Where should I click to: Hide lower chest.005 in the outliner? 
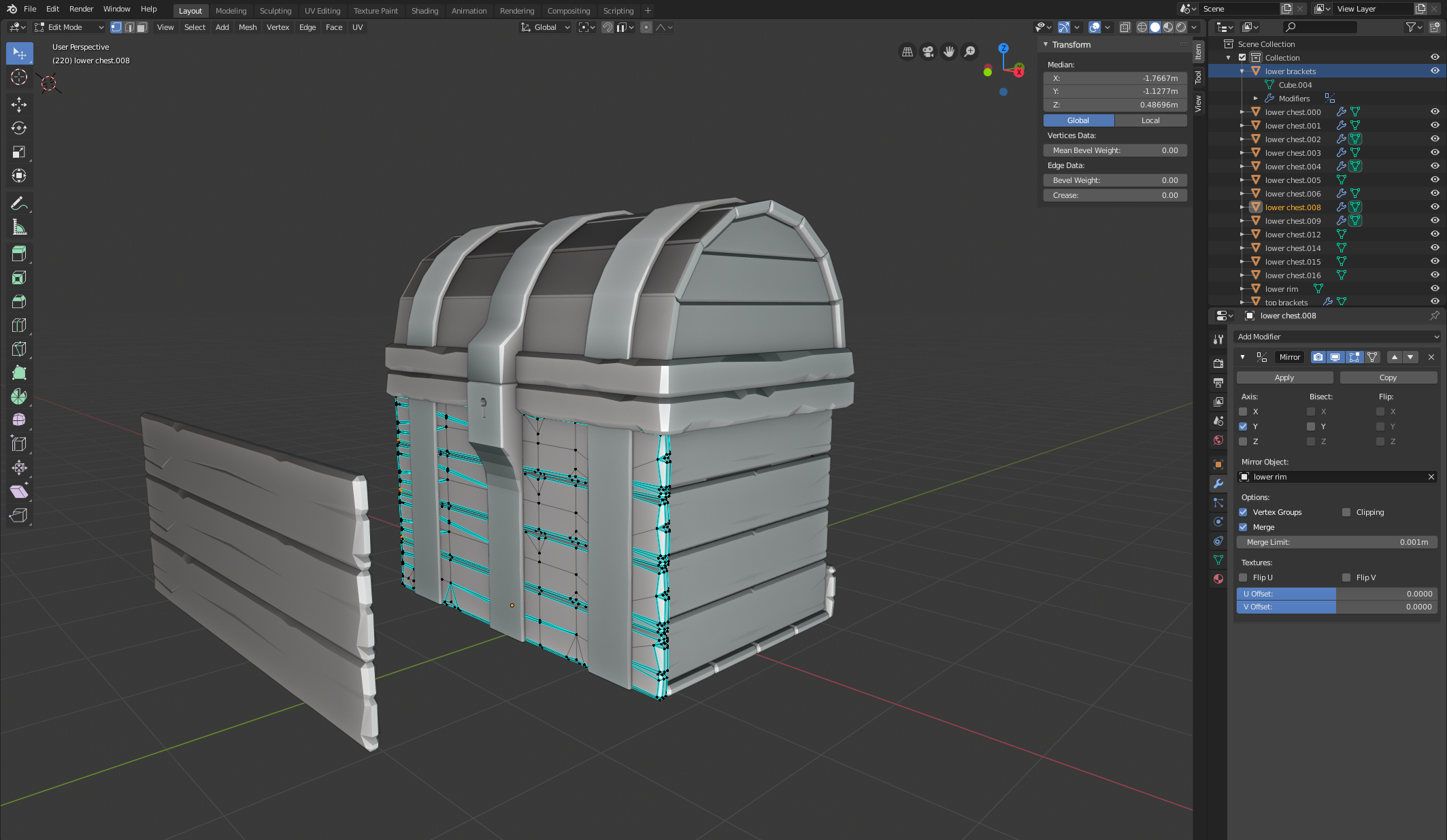point(1434,180)
